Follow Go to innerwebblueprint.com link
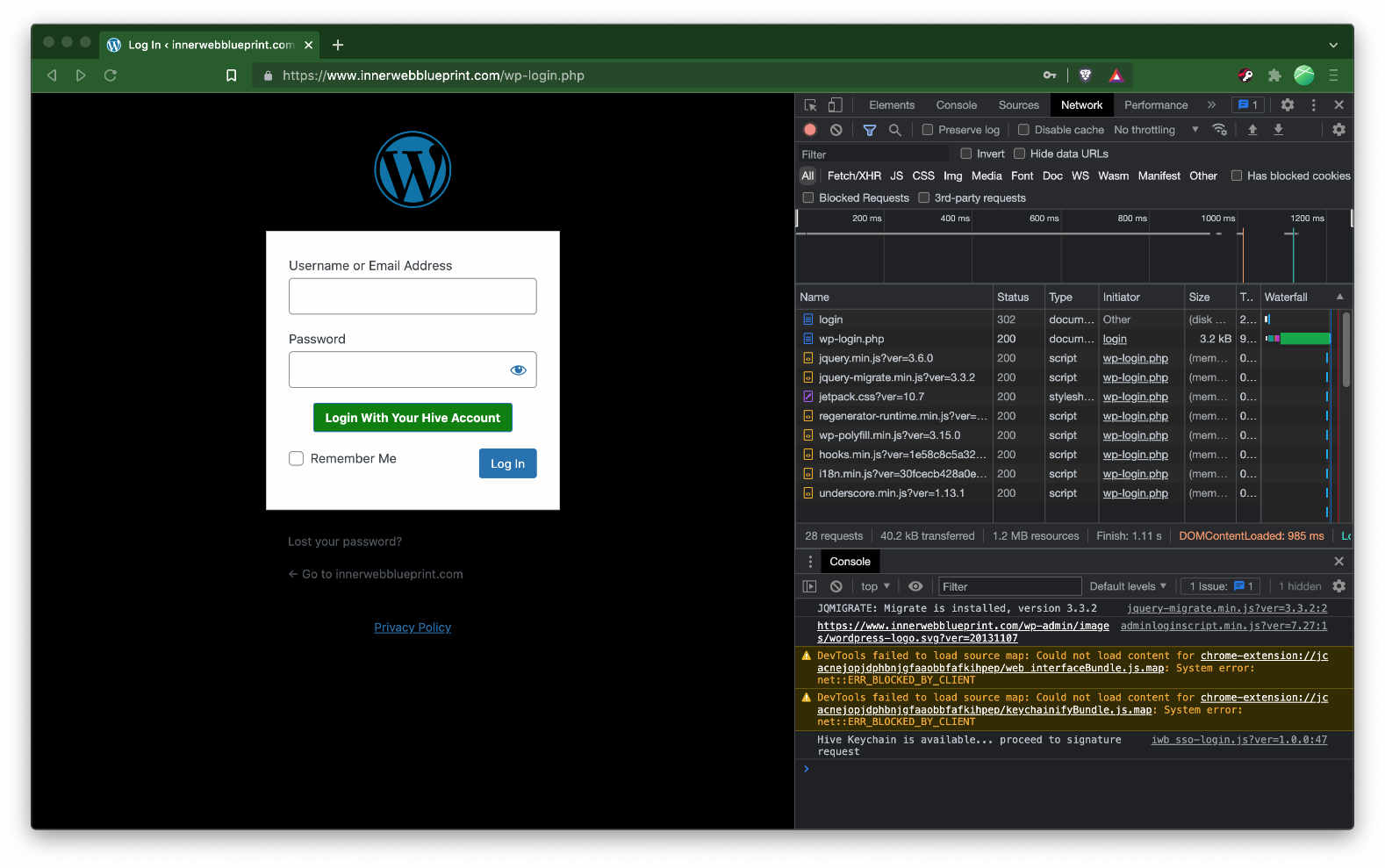The height and width of the screenshot is (868, 1385). tap(376, 574)
